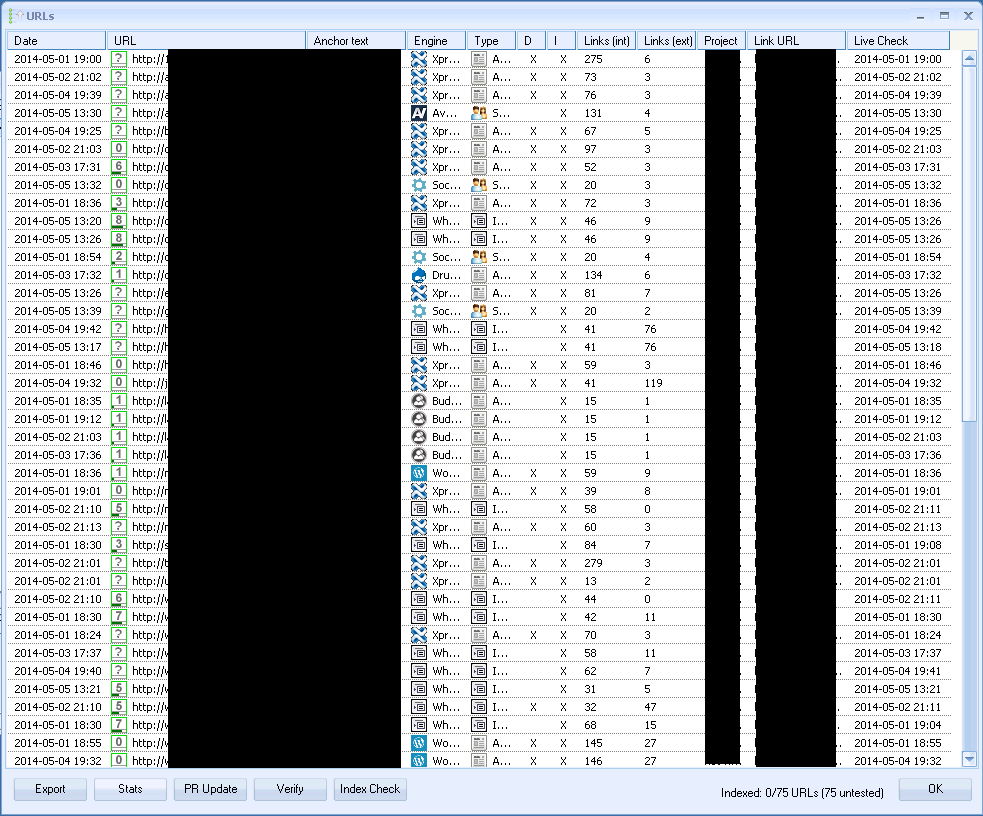Click the Project column header

coord(722,41)
